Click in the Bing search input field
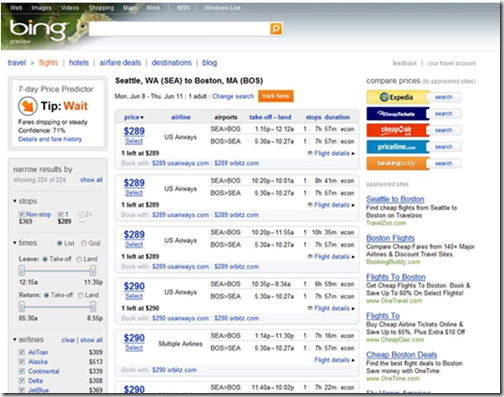504x397 pixels. 179,29
